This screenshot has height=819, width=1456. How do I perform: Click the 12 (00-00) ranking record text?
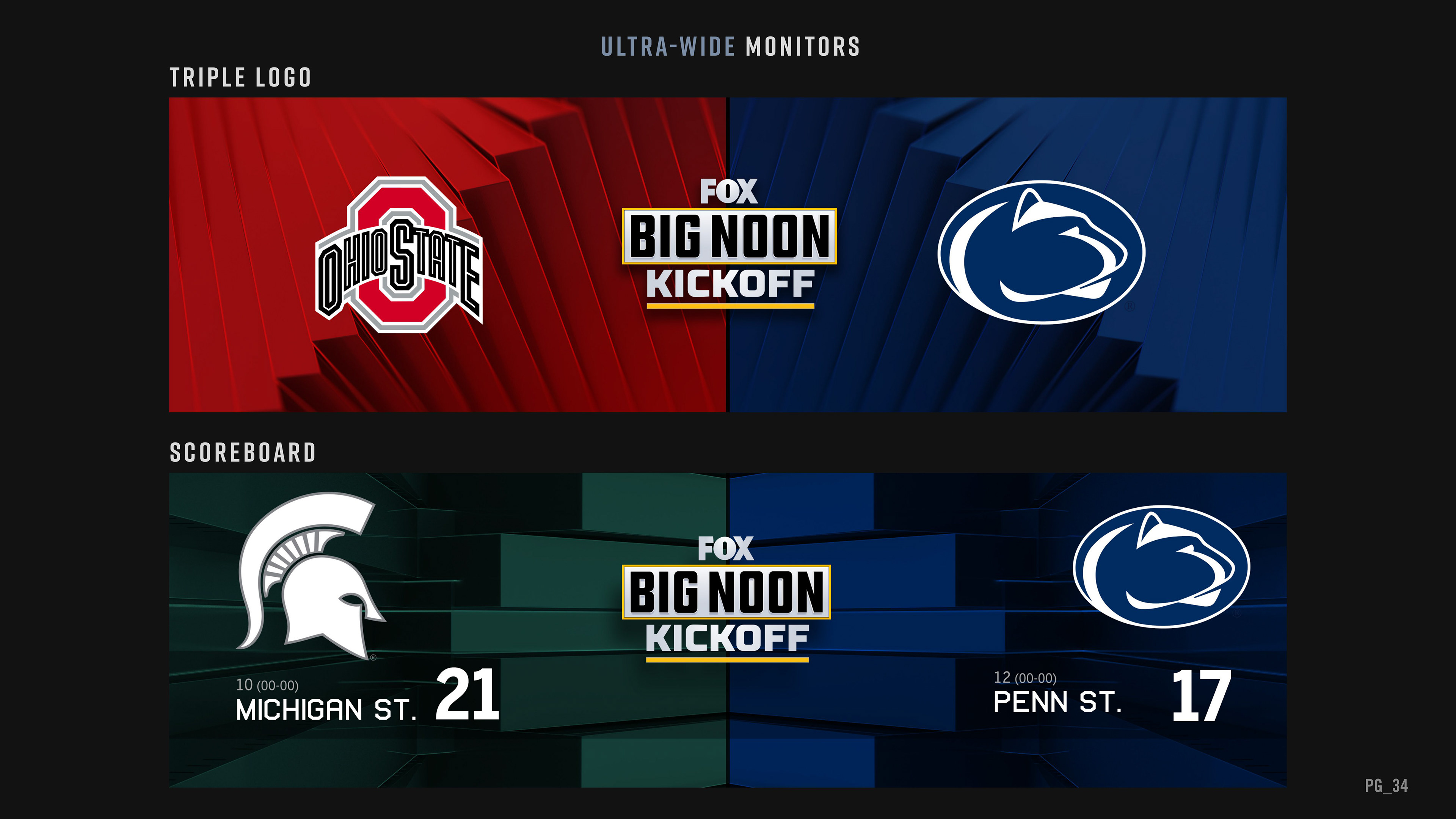[1025, 678]
